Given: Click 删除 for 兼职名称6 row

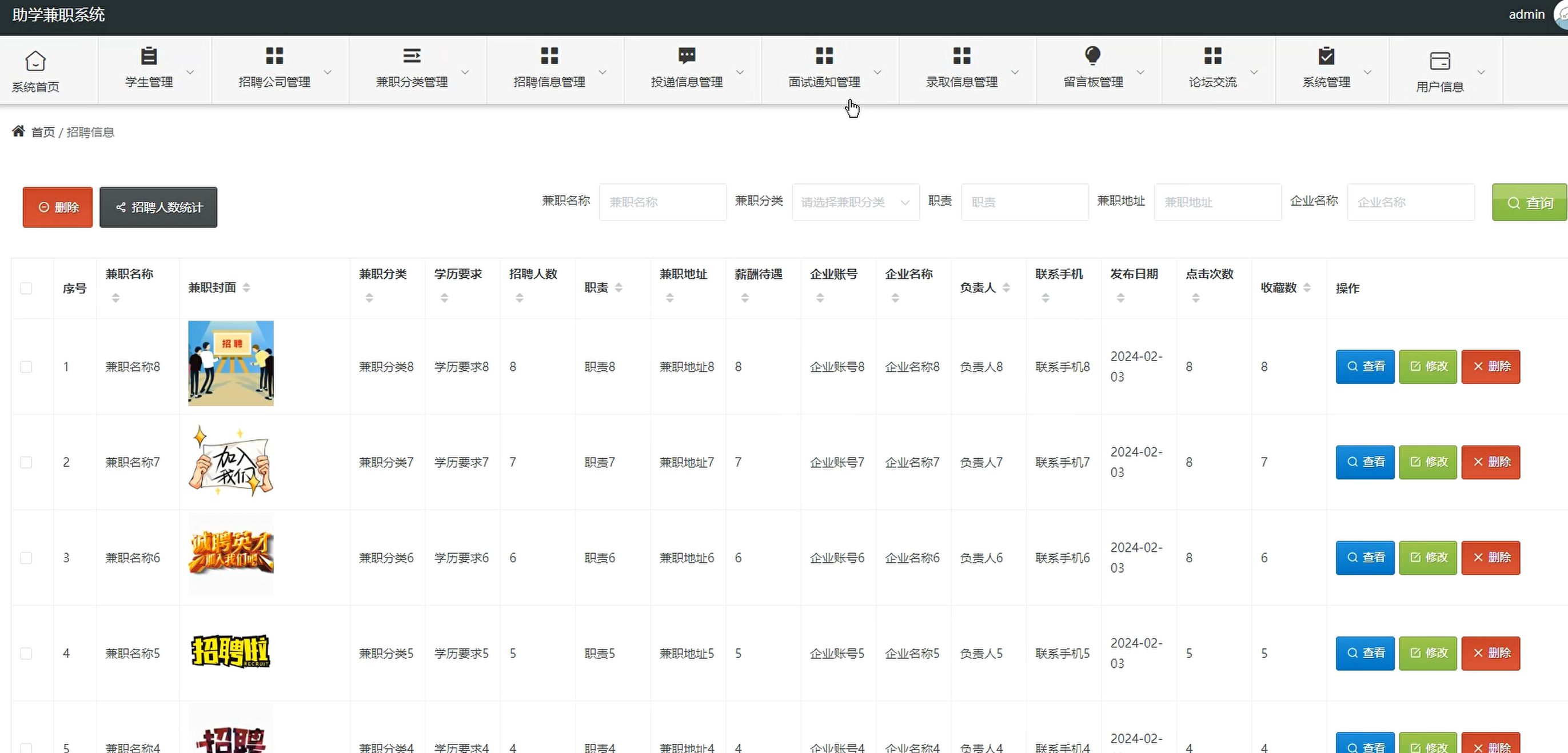Looking at the screenshot, I should 1491,558.
